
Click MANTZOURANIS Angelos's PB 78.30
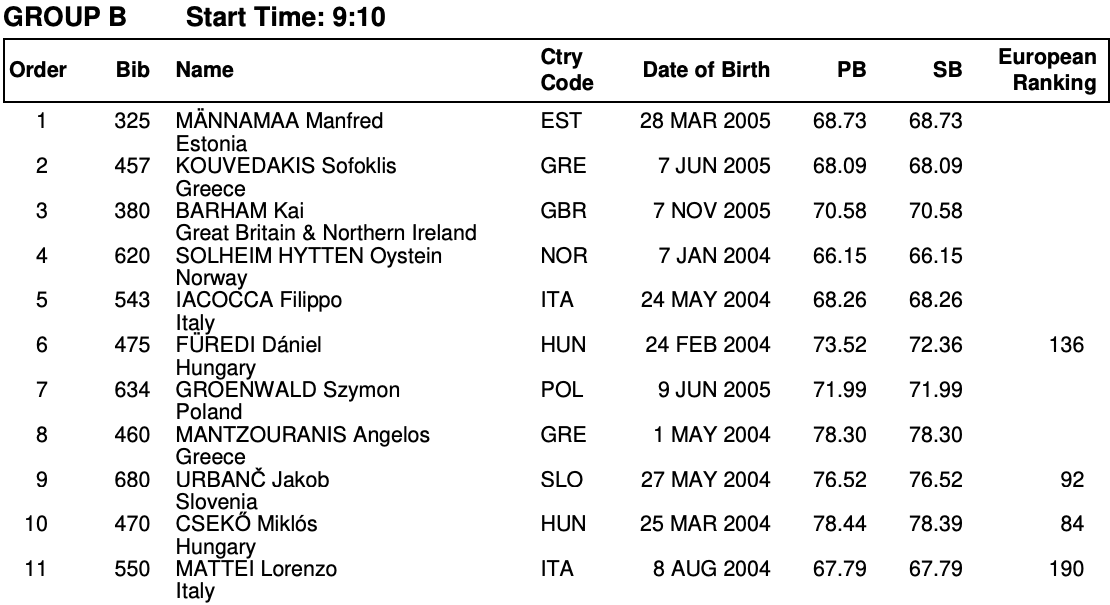tap(840, 435)
